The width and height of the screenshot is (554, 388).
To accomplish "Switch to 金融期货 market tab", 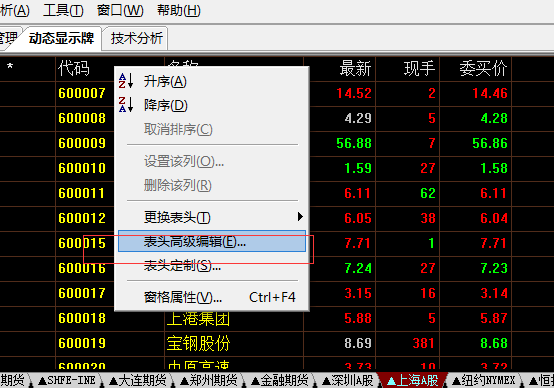I will 280,381.
